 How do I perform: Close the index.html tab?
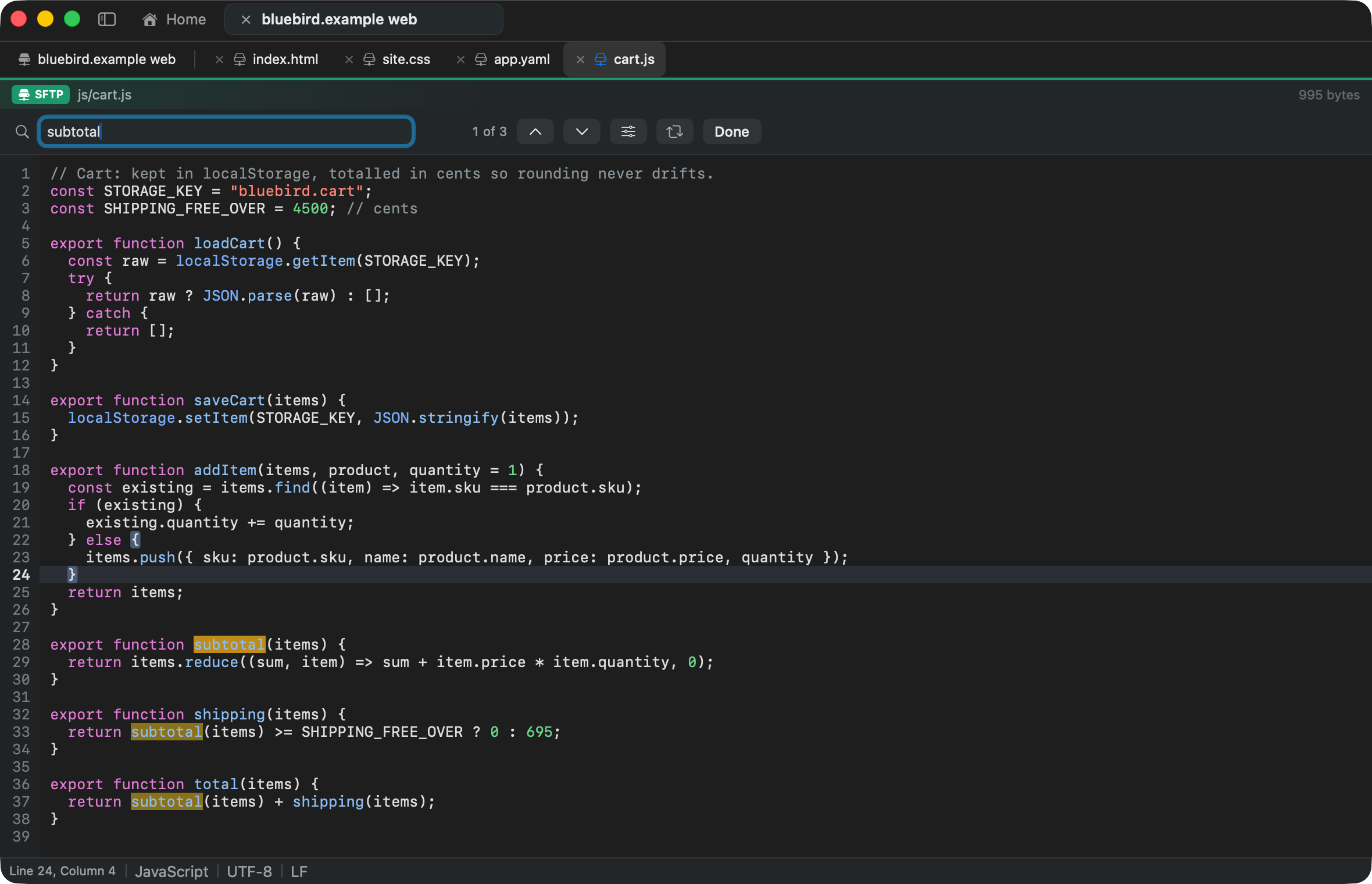click(219, 59)
